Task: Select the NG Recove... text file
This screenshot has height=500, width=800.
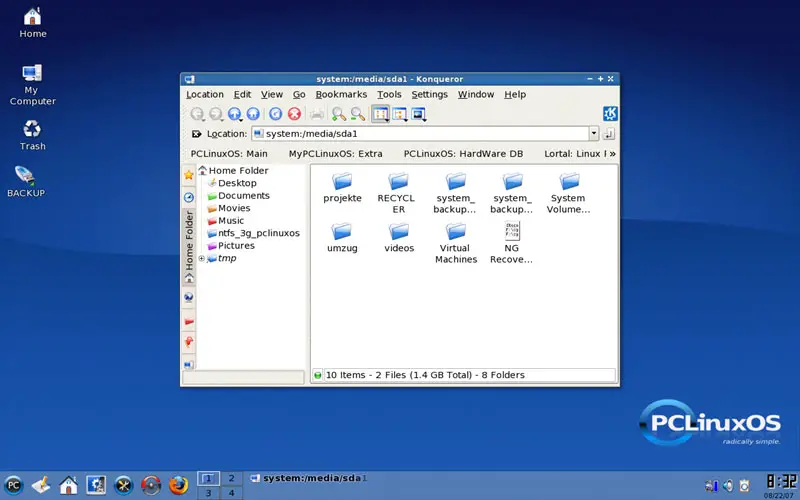Action: click(512, 243)
